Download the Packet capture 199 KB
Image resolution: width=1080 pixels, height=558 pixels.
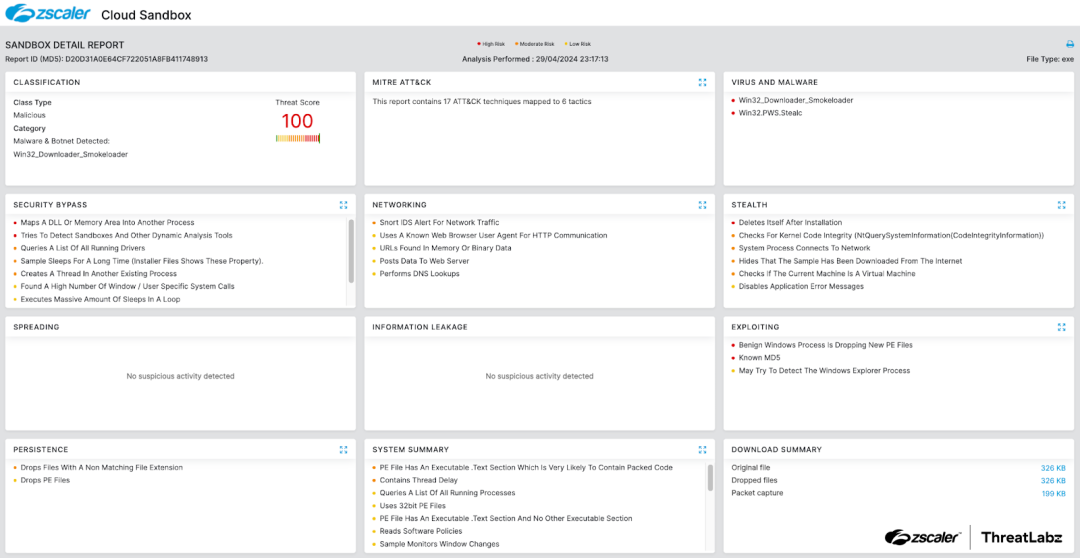pos(1053,493)
